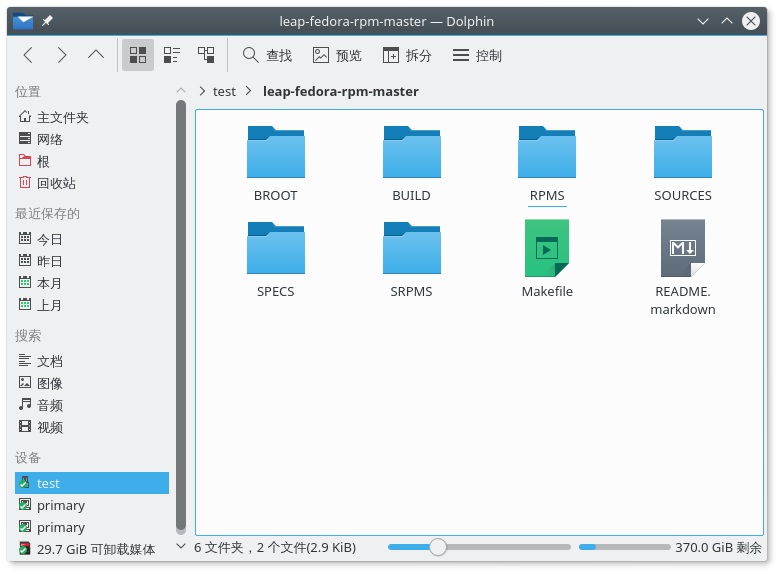Select the Makefile file icon
This screenshot has height=574, width=780.
click(547, 248)
